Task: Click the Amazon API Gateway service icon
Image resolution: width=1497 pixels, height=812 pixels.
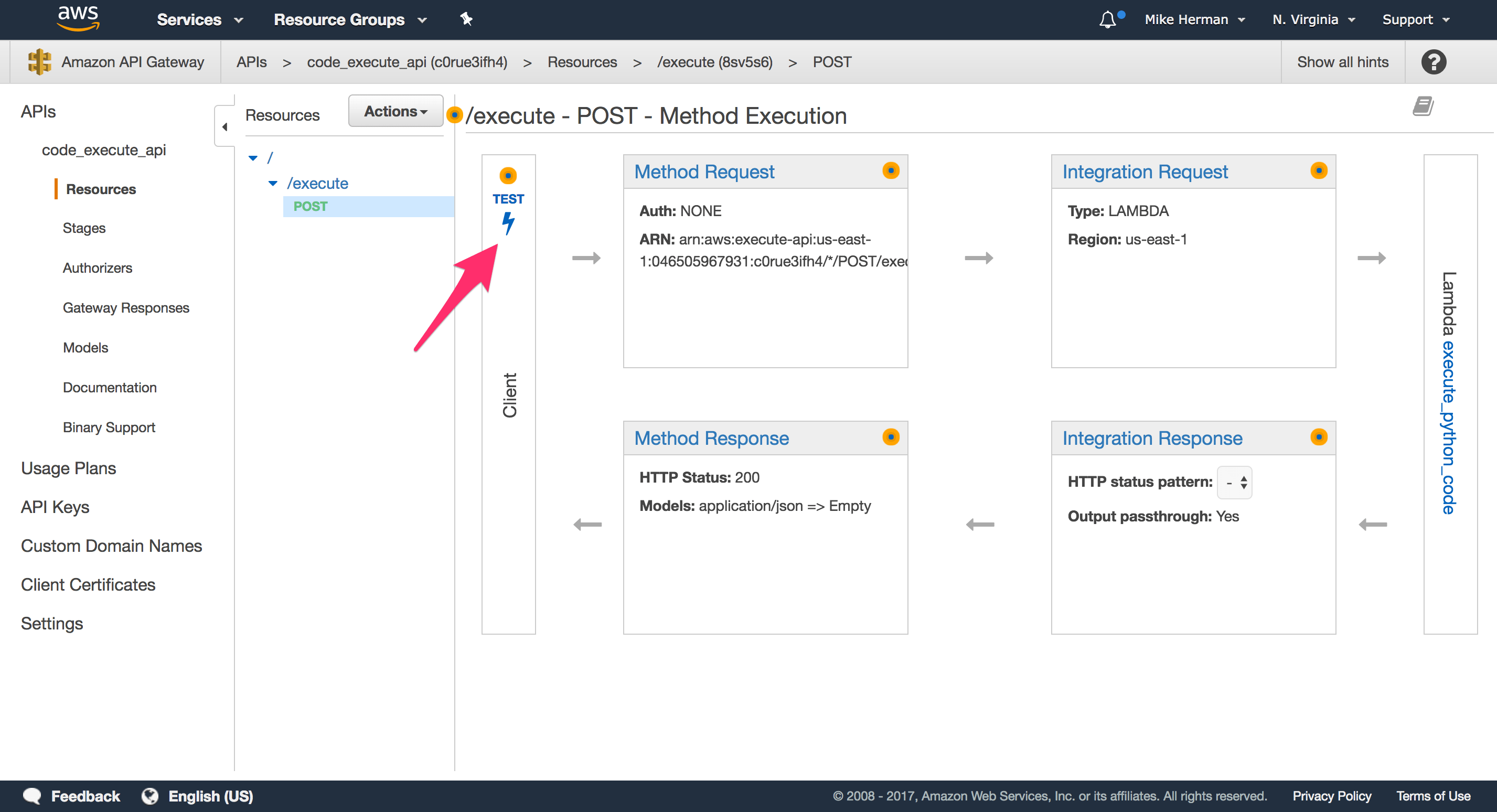Action: (x=38, y=61)
